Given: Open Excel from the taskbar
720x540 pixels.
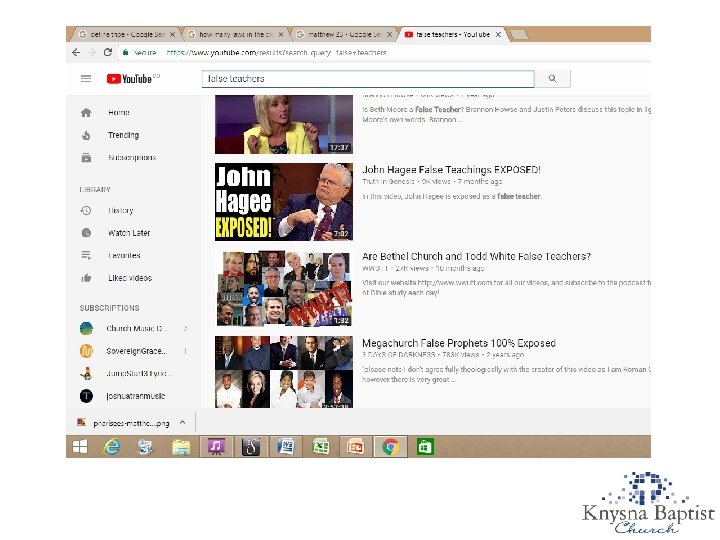Looking at the screenshot, I should point(321,446).
